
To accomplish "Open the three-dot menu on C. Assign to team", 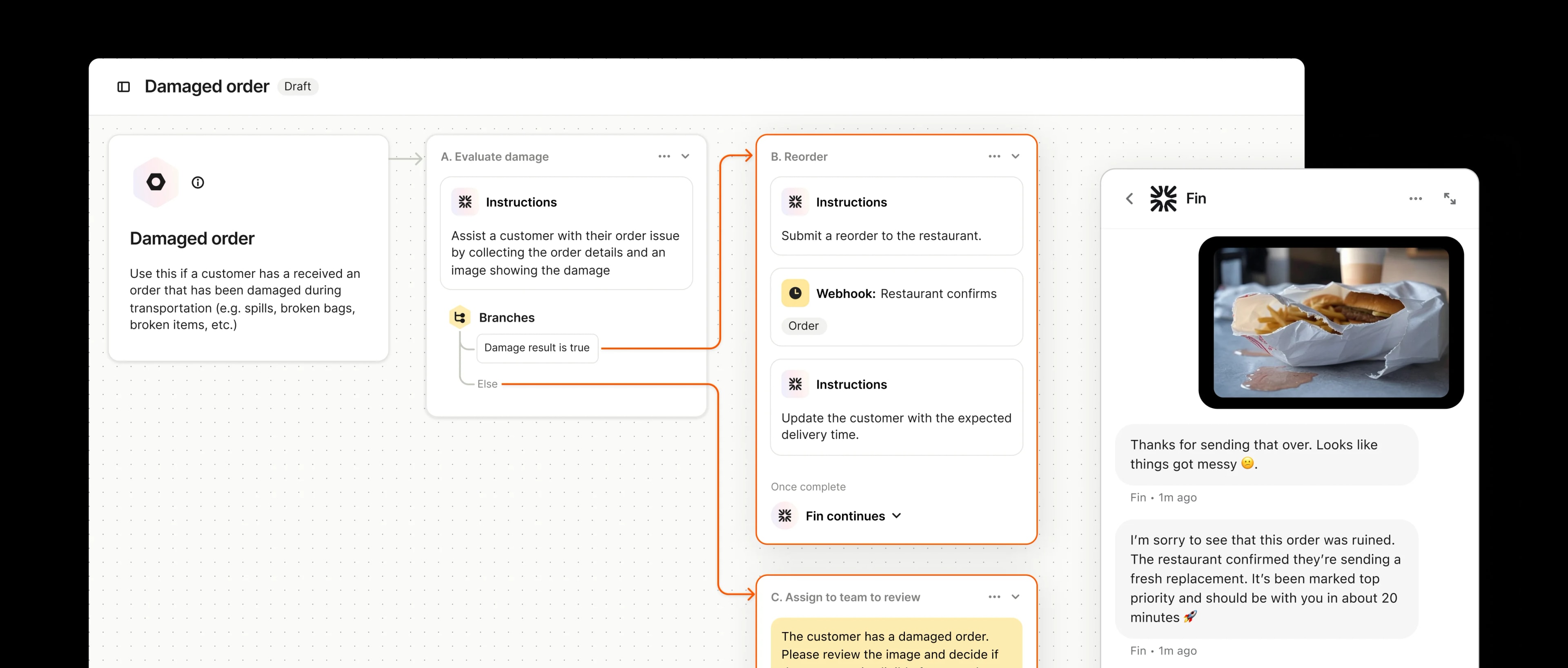I will tap(994, 597).
